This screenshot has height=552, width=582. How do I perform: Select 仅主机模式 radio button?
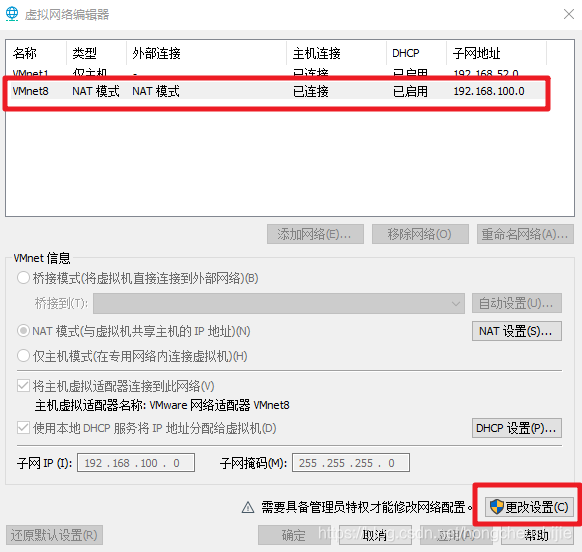[x=23, y=356]
